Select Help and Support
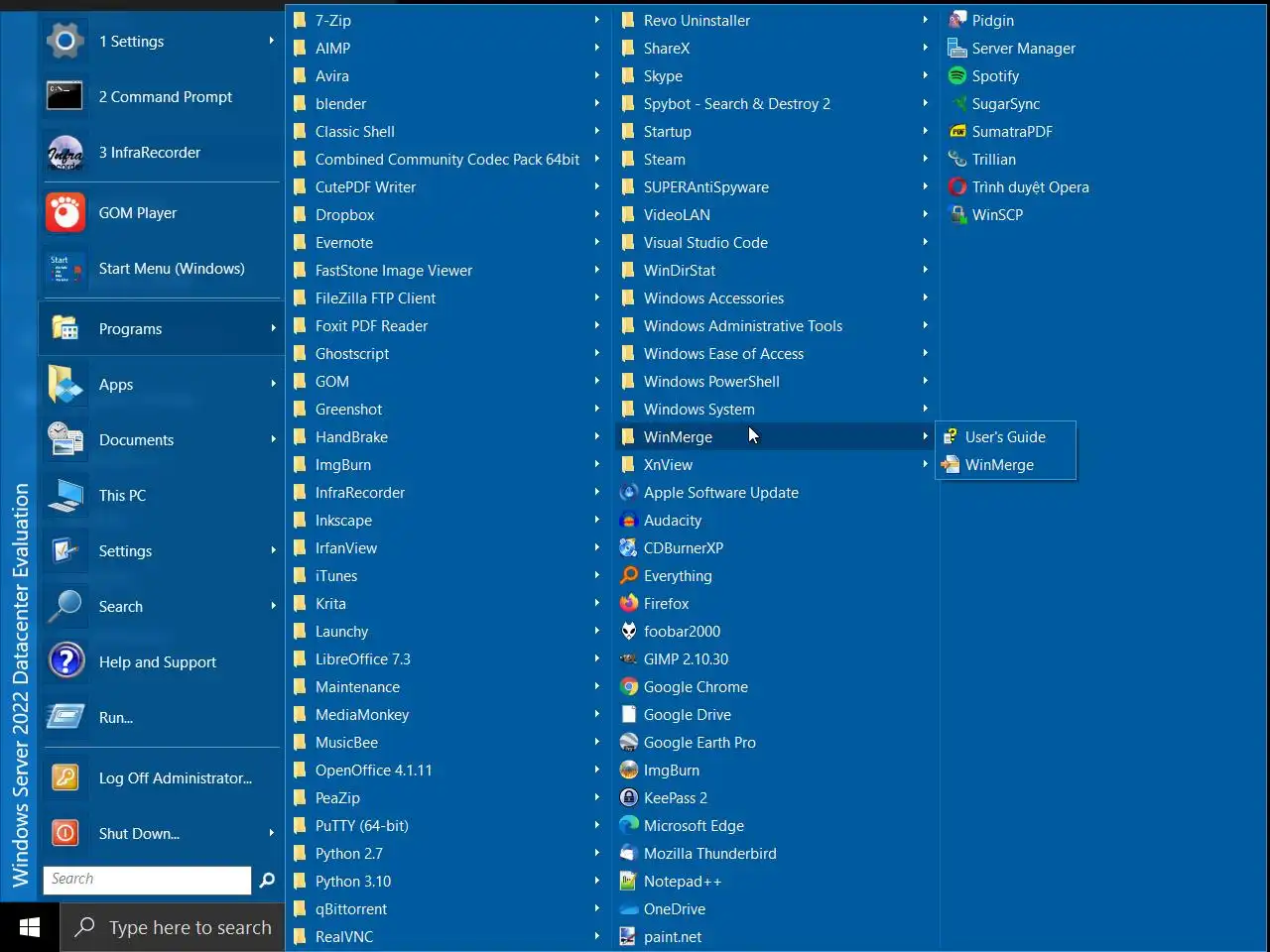The image size is (1270, 952). (x=161, y=661)
